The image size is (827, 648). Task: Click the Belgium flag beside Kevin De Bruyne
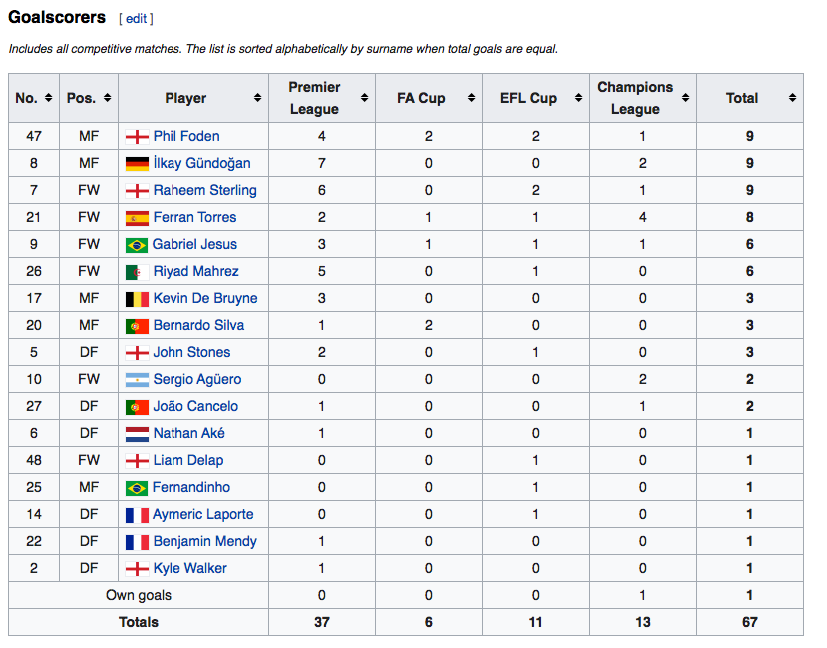click(x=137, y=299)
